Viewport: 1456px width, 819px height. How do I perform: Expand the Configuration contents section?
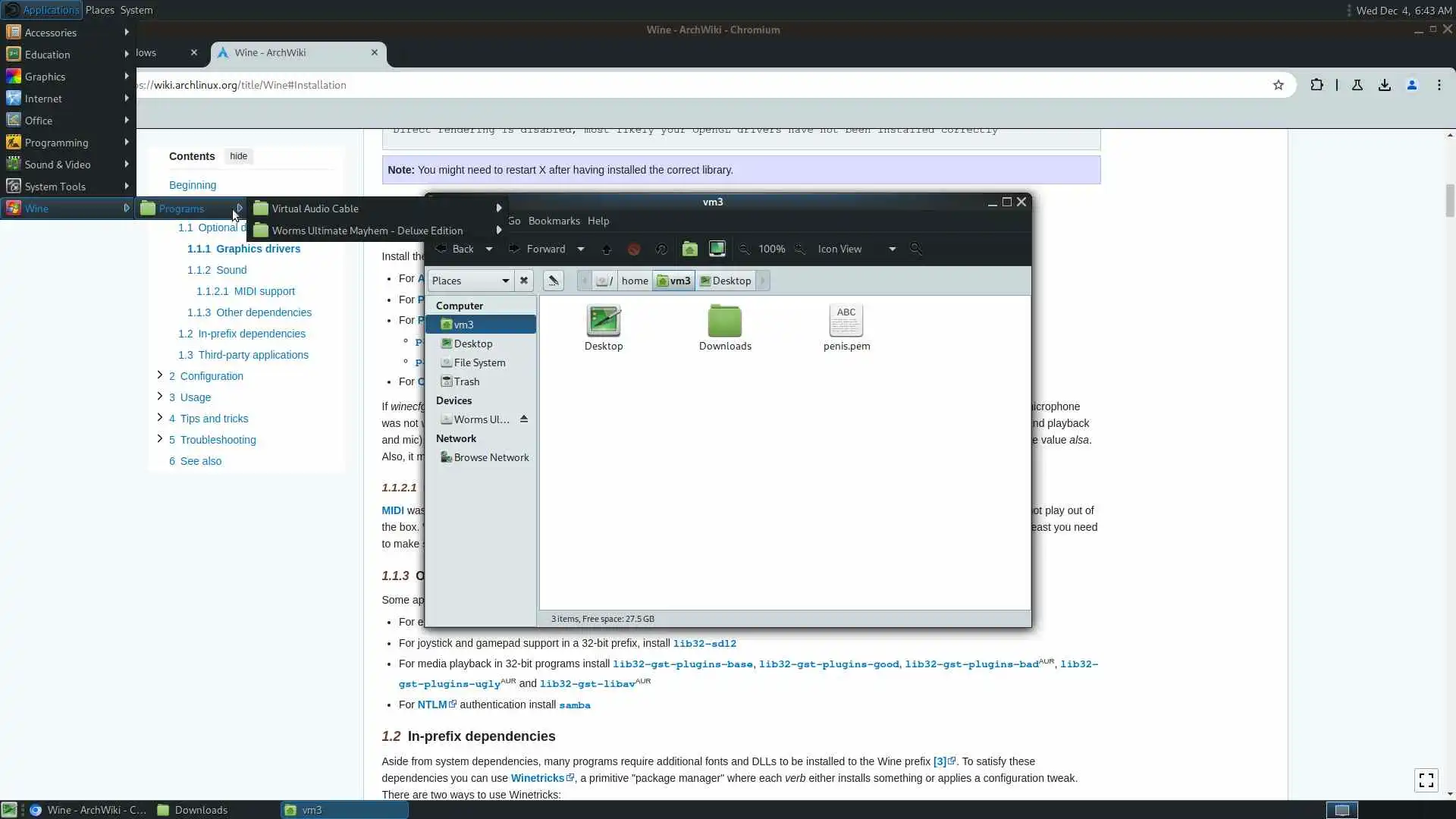[x=159, y=375]
